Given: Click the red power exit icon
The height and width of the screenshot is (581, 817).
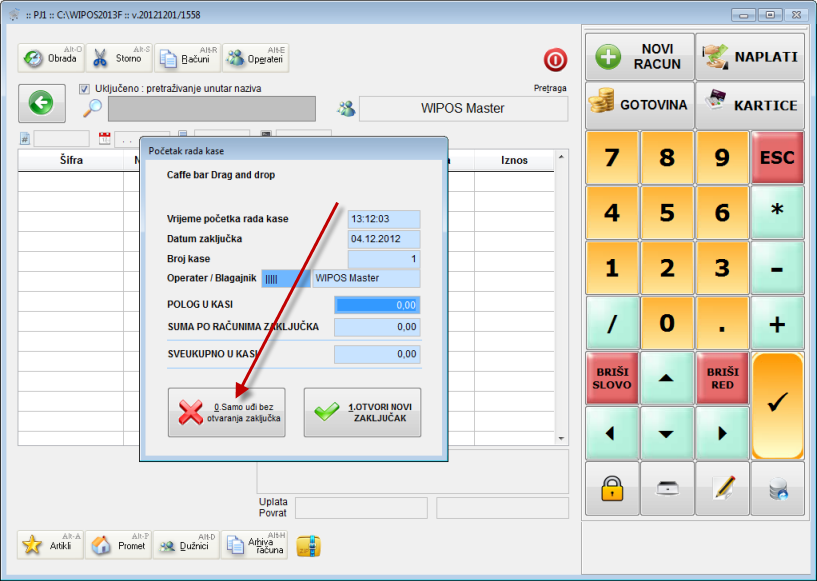Looking at the screenshot, I should point(555,59).
